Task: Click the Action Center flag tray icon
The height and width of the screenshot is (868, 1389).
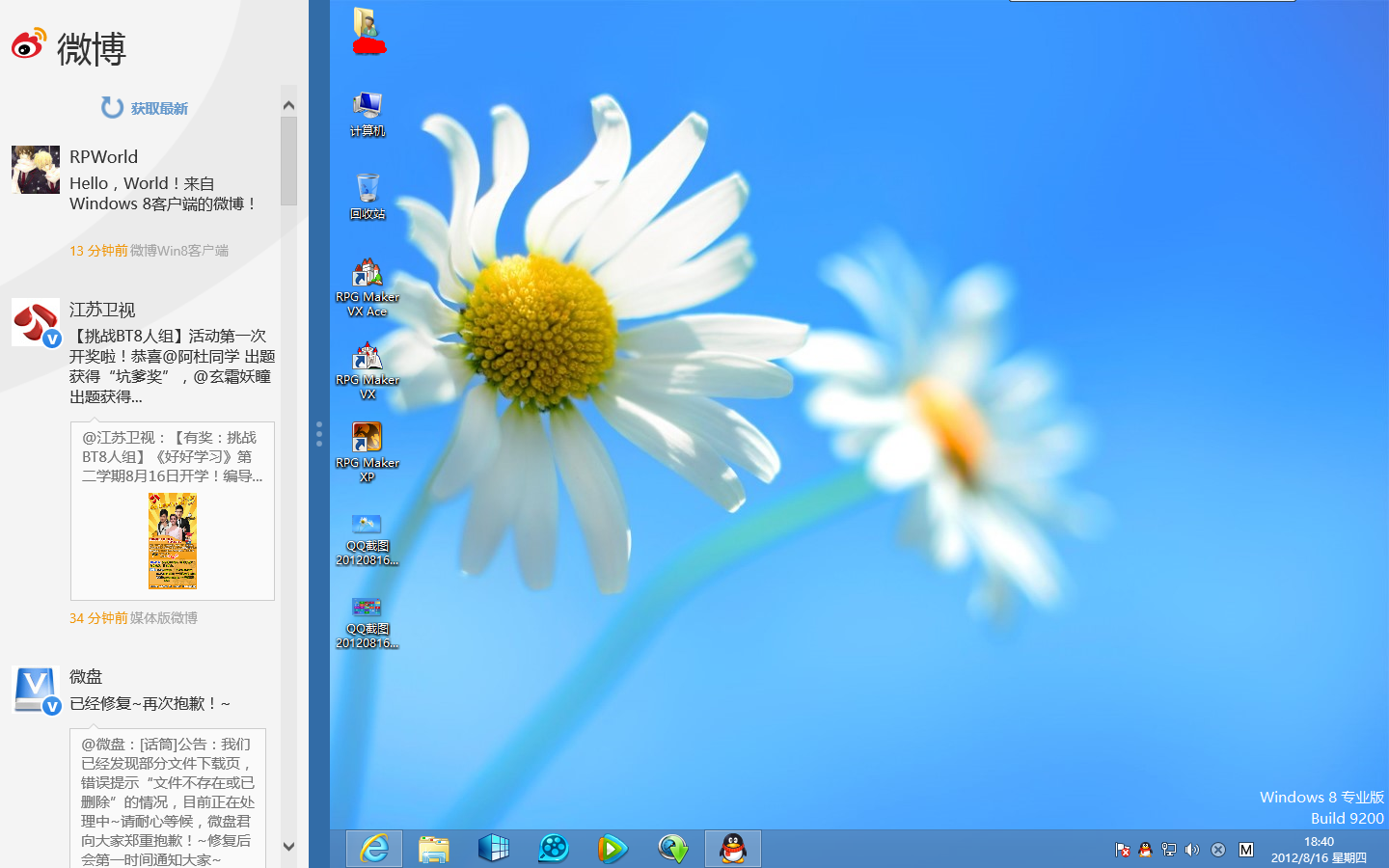Action: [1122, 850]
